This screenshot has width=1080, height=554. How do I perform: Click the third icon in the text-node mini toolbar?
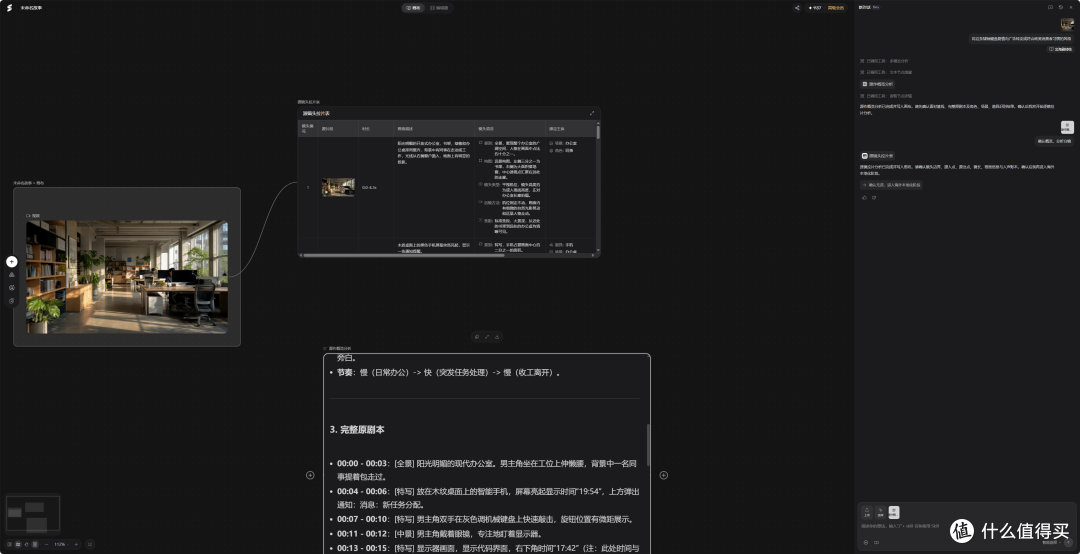497,337
